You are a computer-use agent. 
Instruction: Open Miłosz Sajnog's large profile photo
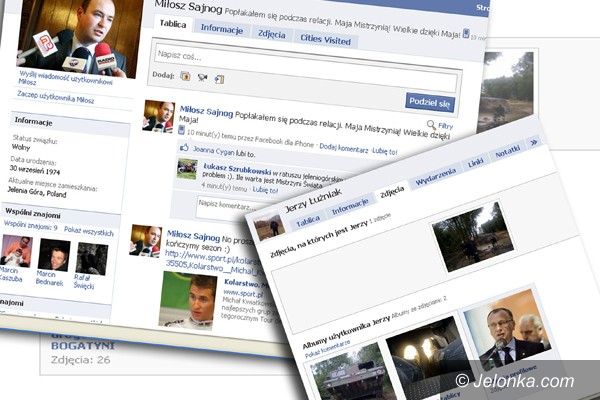pos(77,36)
